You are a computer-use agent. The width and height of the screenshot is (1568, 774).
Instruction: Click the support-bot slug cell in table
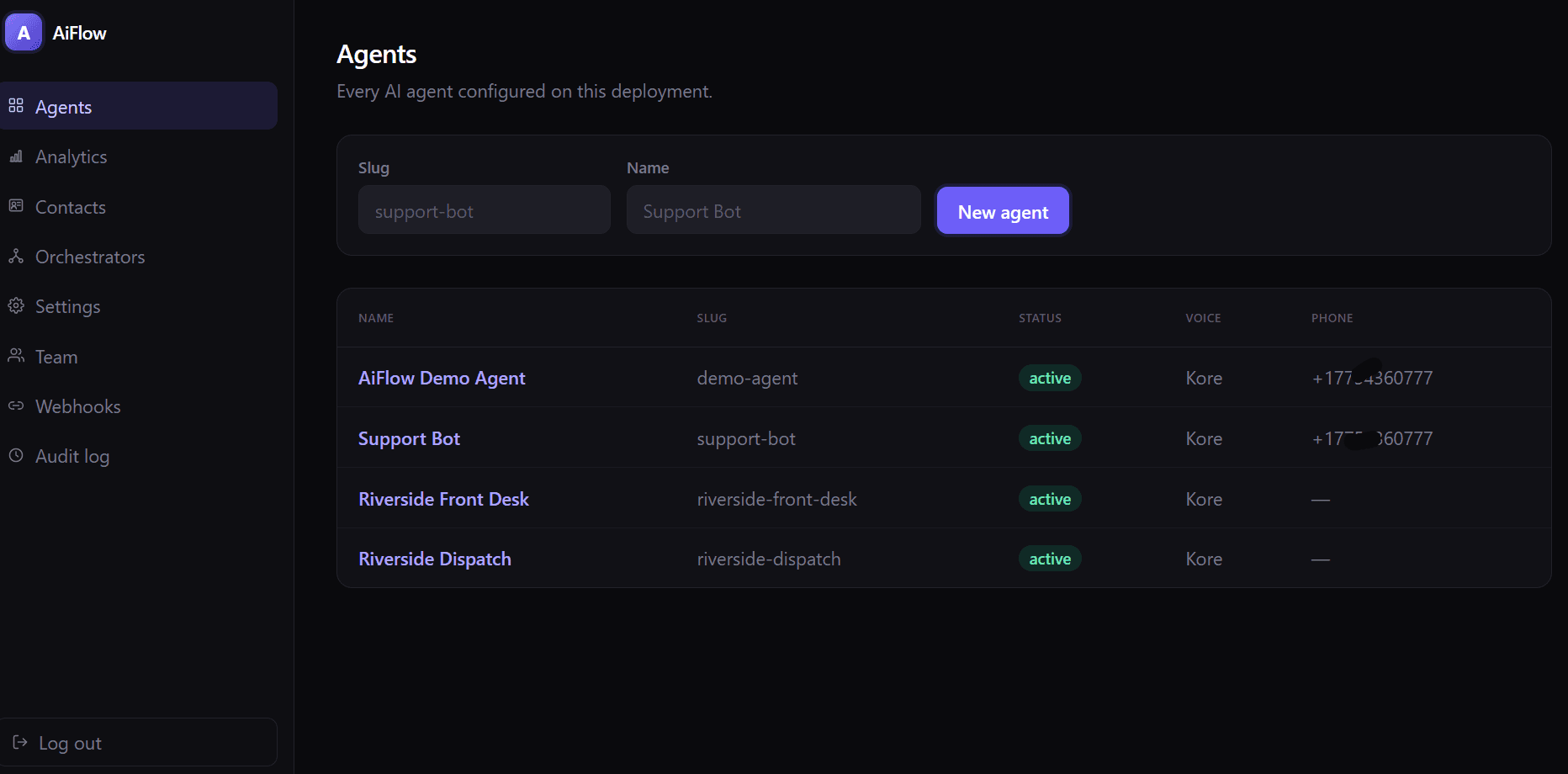pyautogui.click(x=746, y=438)
